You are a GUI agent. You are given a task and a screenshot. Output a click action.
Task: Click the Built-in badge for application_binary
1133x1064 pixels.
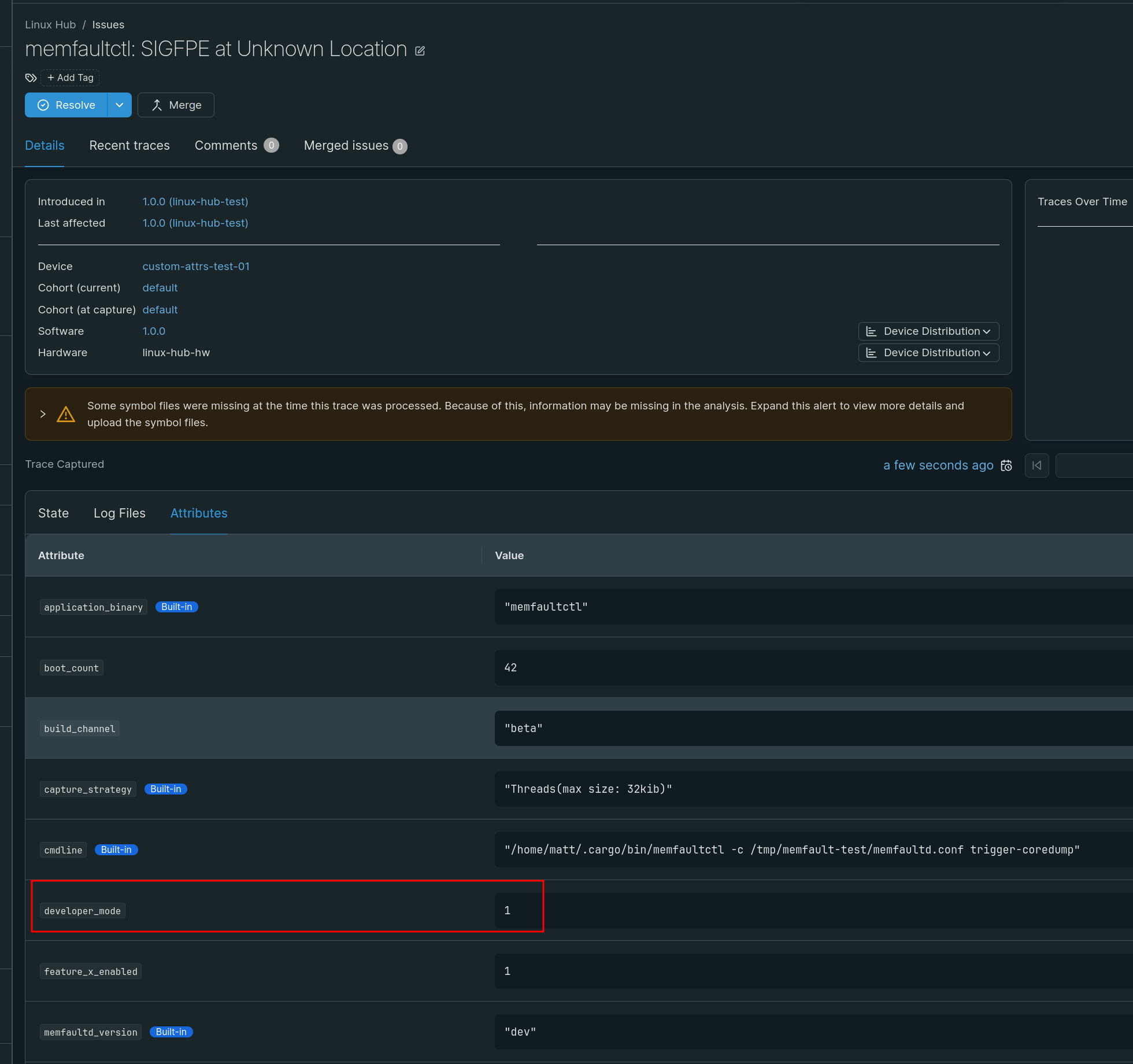click(177, 607)
